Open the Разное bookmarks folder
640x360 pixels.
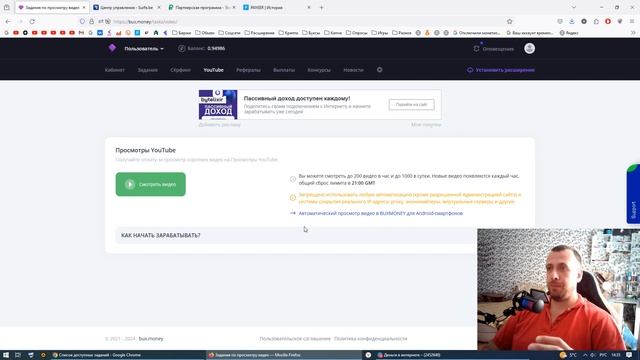click(x=402, y=33)
